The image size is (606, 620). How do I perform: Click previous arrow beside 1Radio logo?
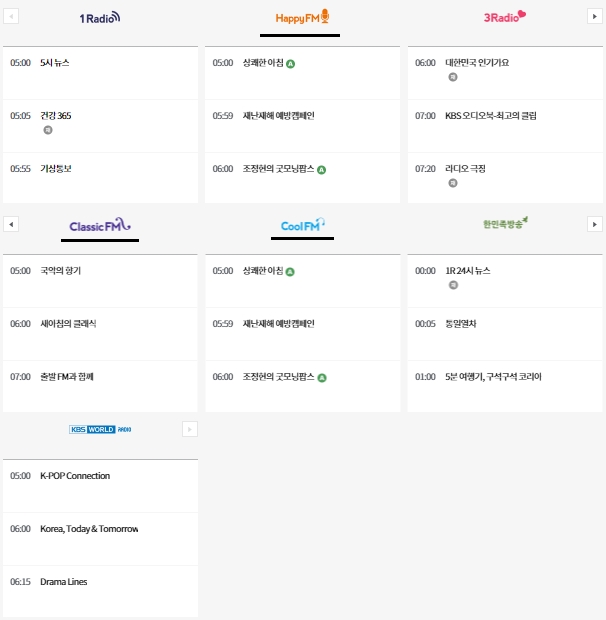point(11,17)
